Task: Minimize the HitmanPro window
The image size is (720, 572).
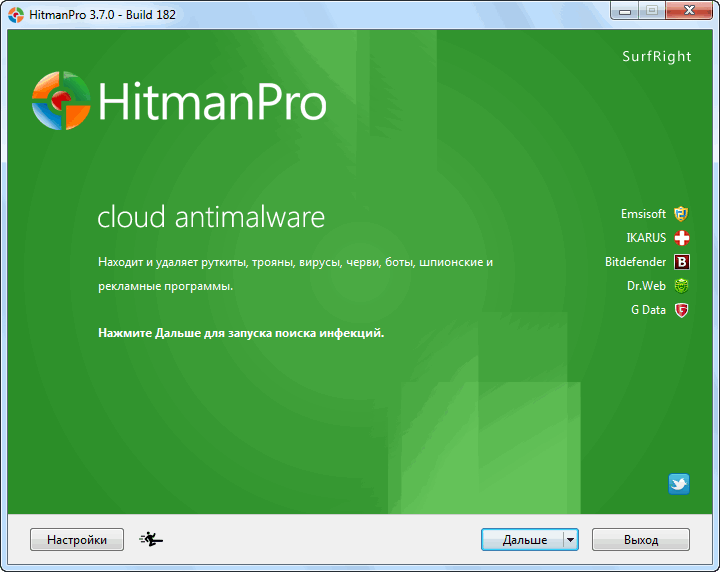Action: [x=624, y=11]
